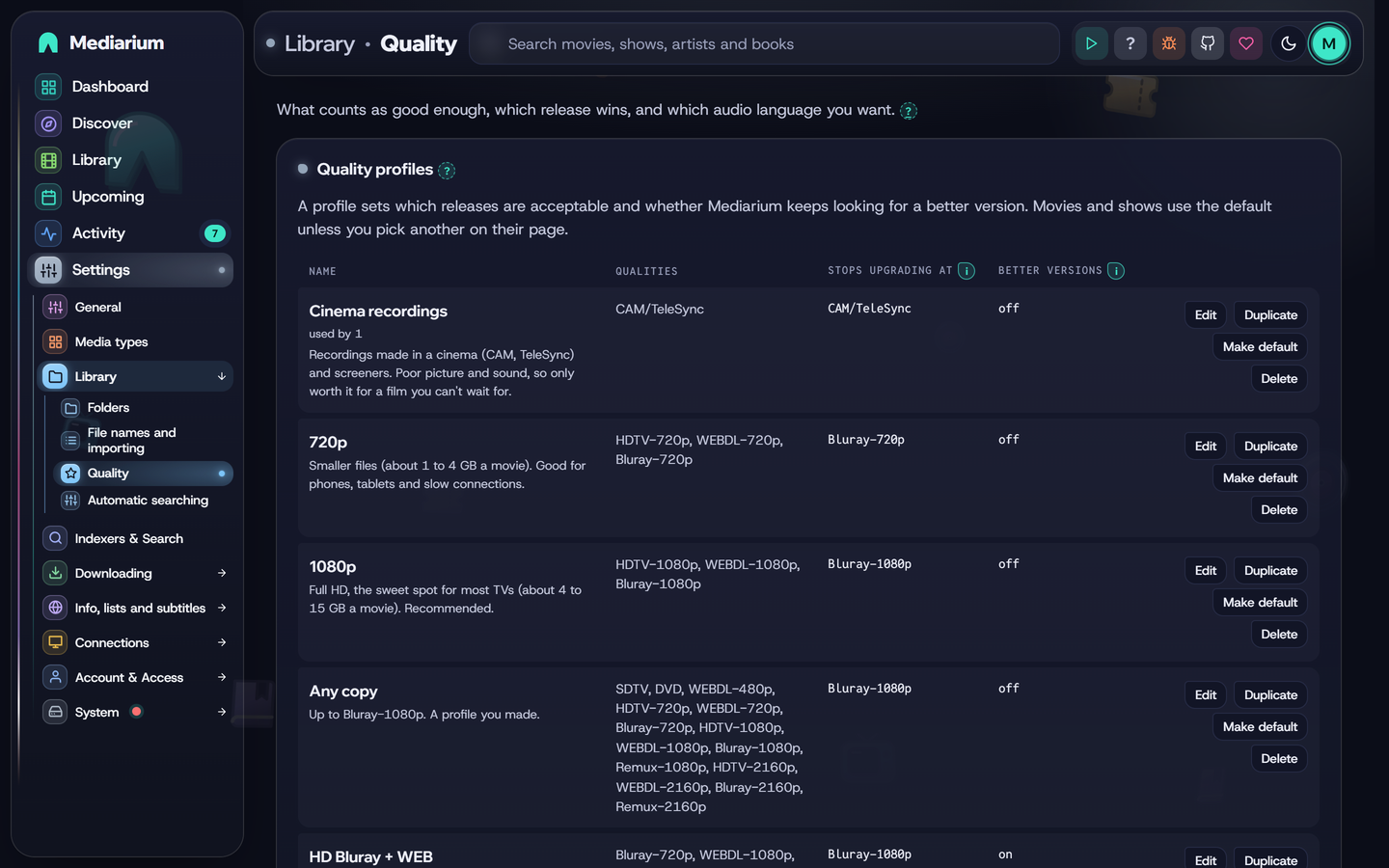Viewport: 1389px width, 868px height.
Task: Click the pink heart icon
Action: coord(1245,43)
